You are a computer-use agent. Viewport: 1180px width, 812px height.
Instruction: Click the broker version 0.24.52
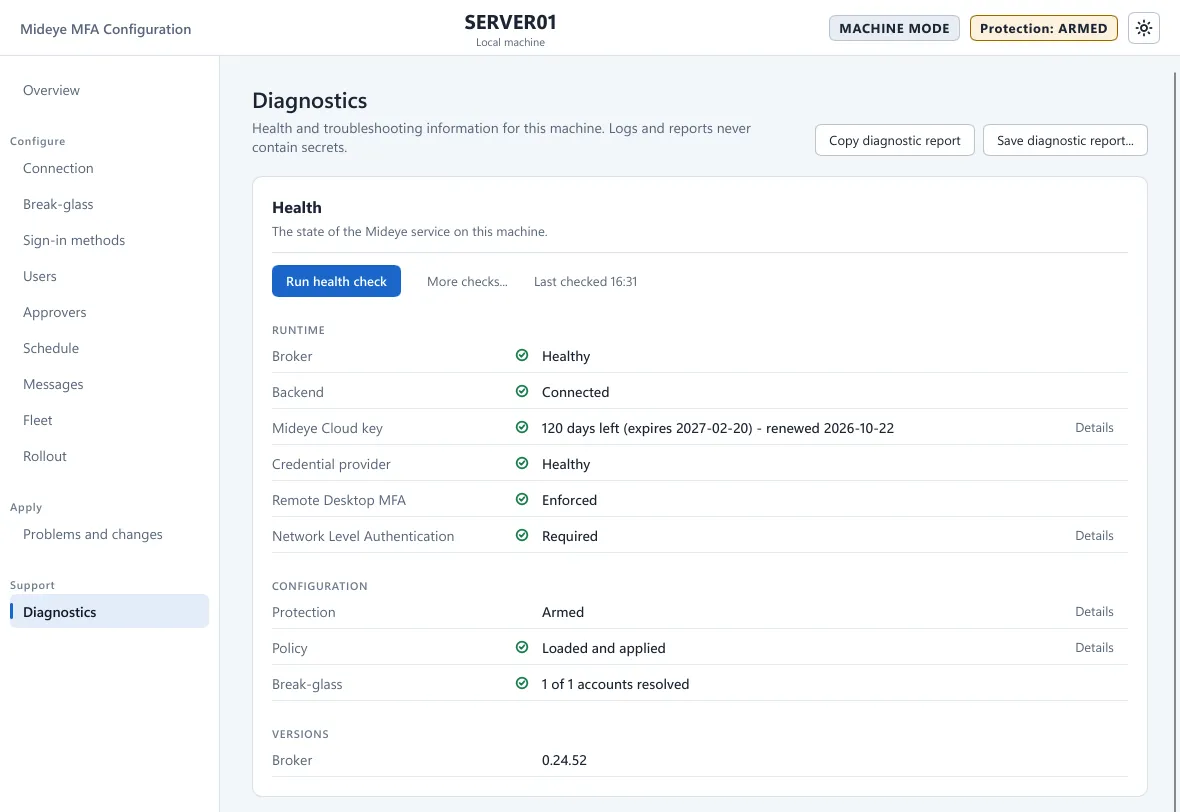coord(564,760)
